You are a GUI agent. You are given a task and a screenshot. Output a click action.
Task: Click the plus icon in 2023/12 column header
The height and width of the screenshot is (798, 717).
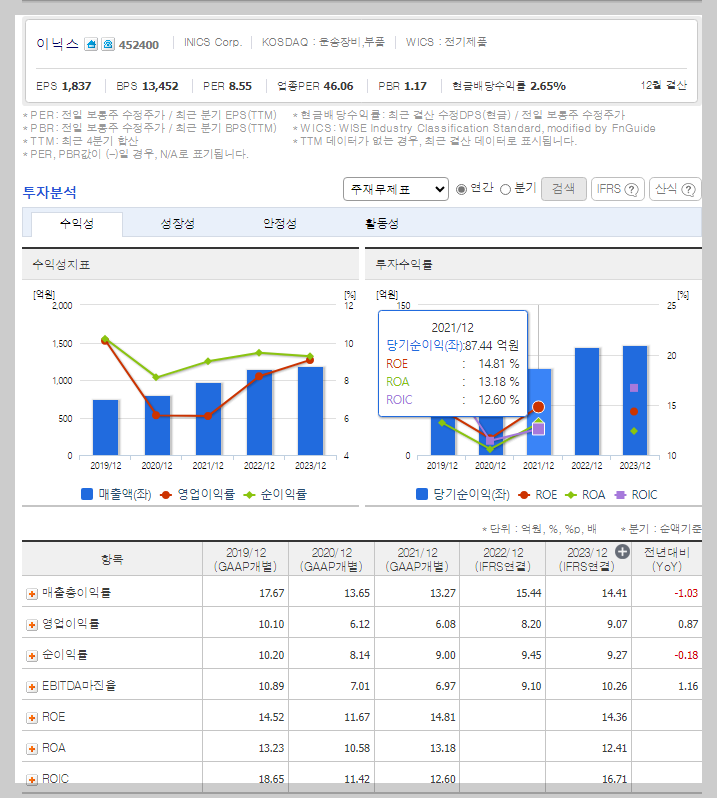622,552
